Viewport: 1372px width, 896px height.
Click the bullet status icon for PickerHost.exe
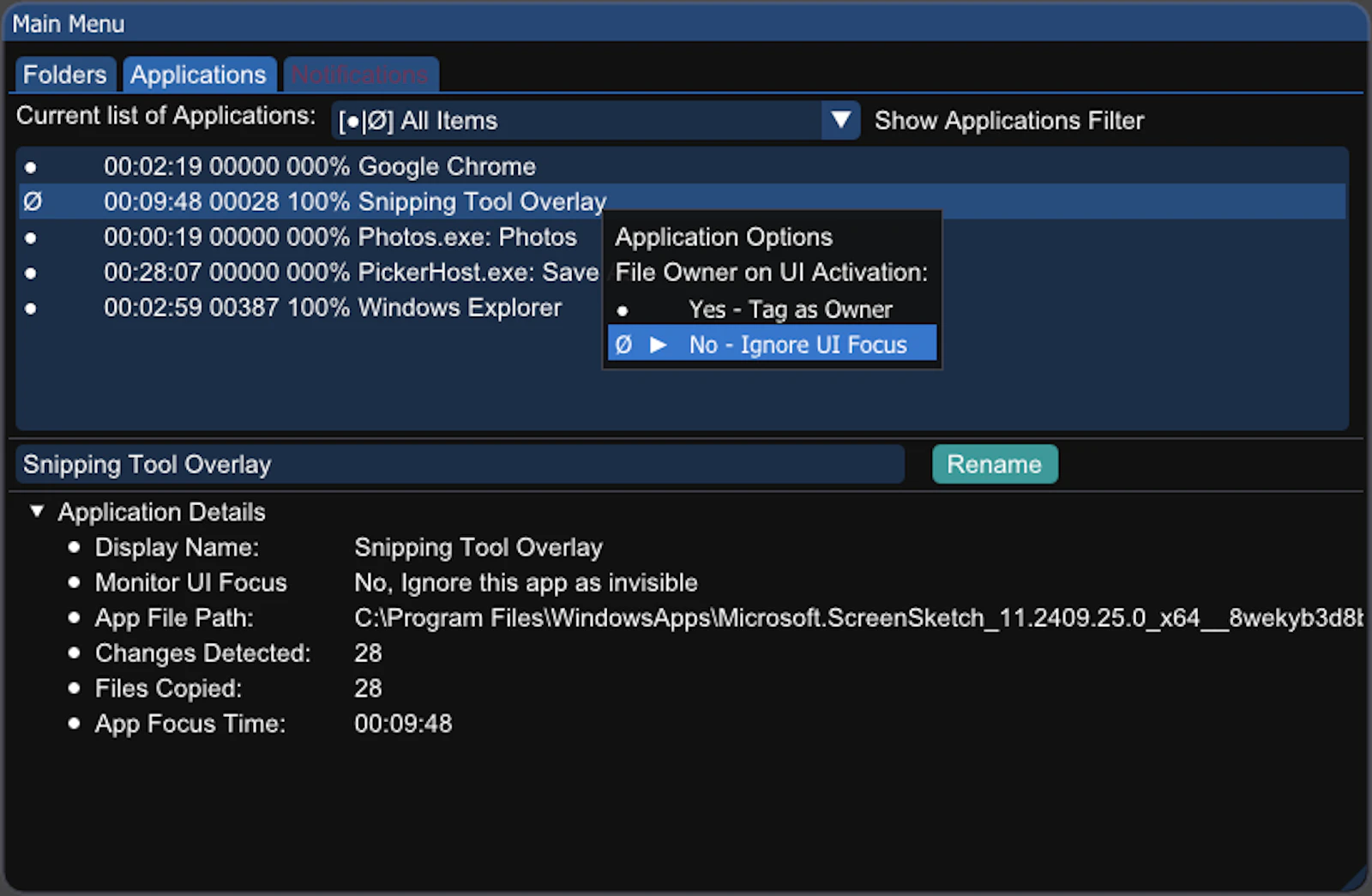[31, 273]
